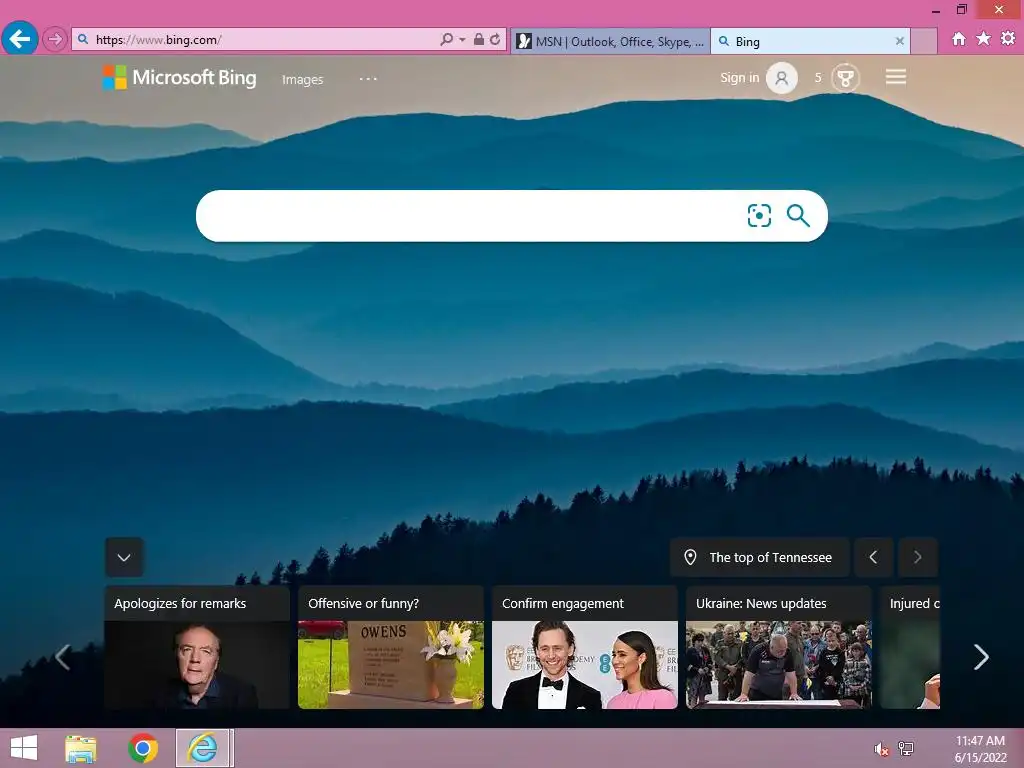The width and height of the screenshot is (1024, 768).
Task: Click the https://www.bing.com/ URL text
Action: pyautogui.click(x=158, y=40)
